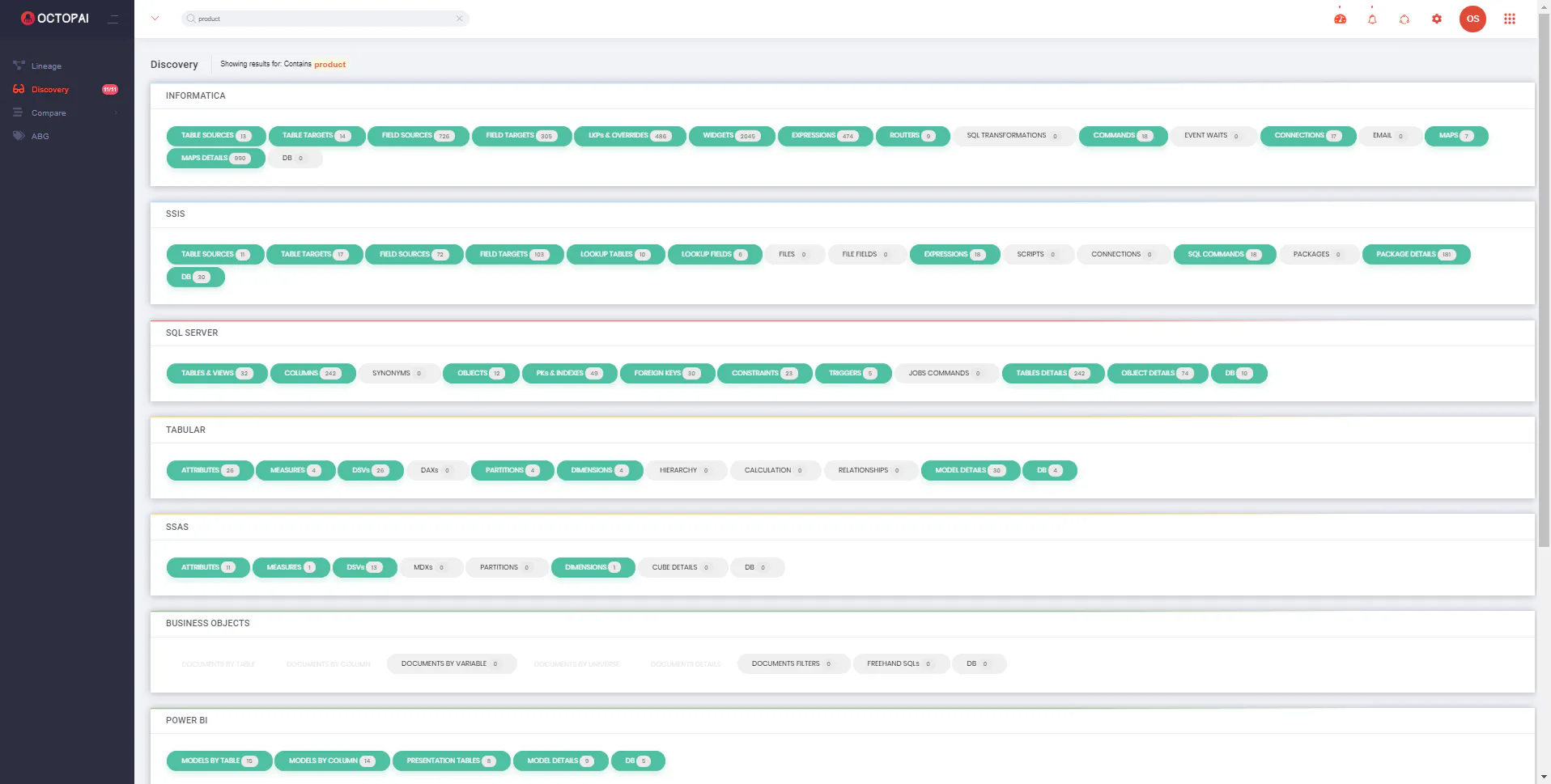
Task: Open Informatica Widgets results
Action: (732, 136)
